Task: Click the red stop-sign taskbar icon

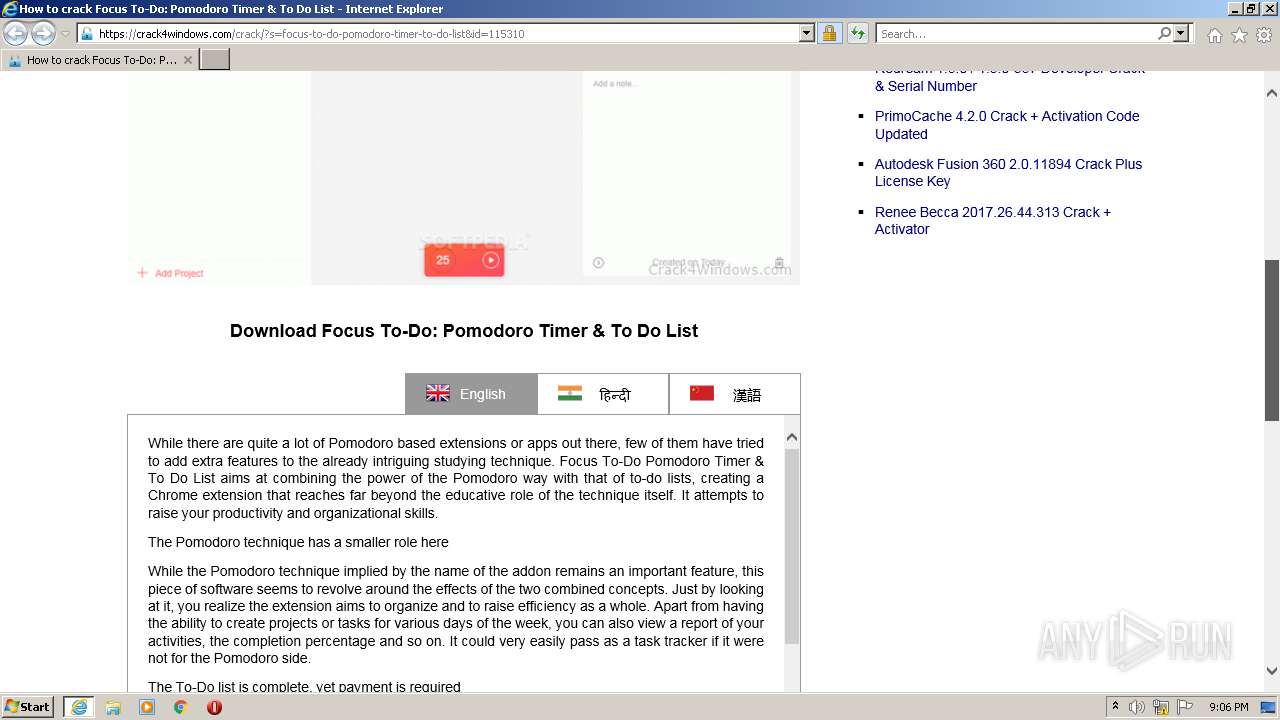Action: (x=214, y=707)
